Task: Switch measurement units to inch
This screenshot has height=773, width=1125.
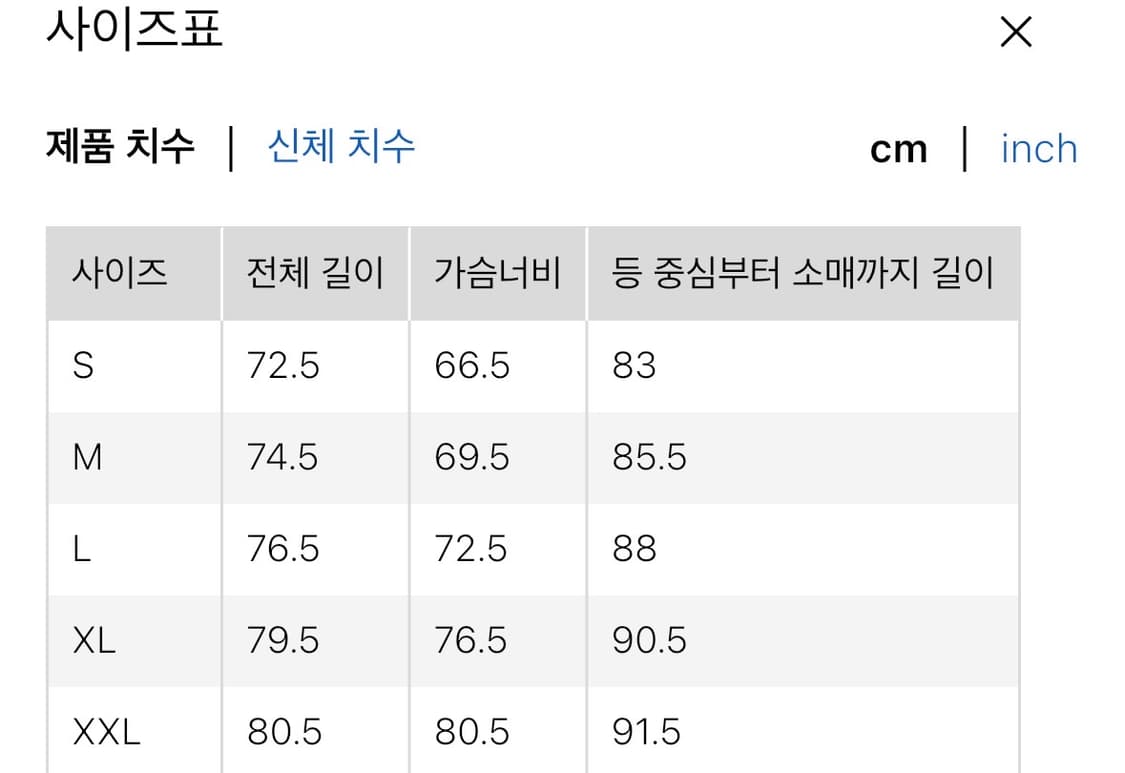Action: click(x=1038, y=148)
